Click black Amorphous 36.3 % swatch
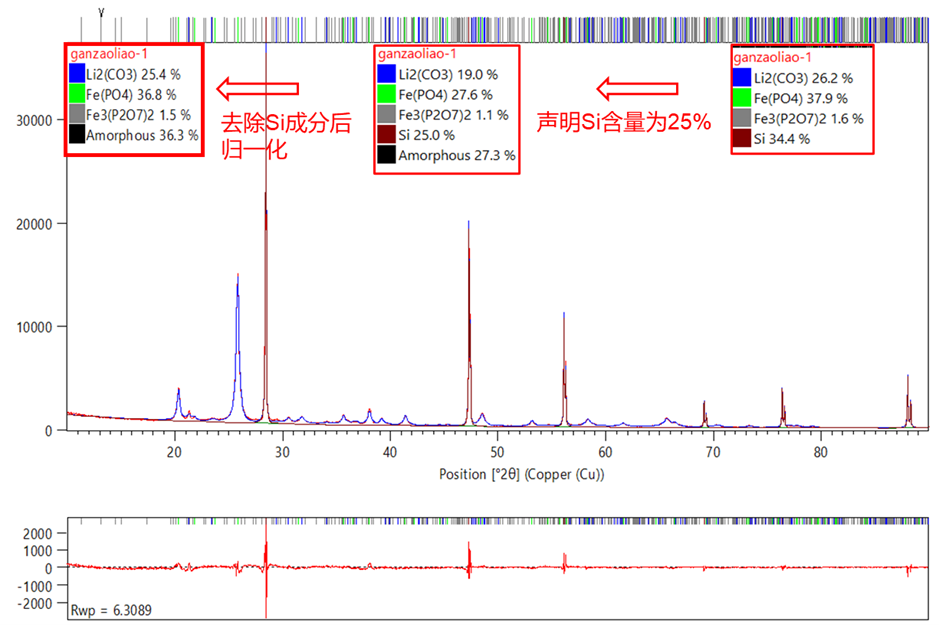Screen dimensions: 939x625 [x=76, y=135]
